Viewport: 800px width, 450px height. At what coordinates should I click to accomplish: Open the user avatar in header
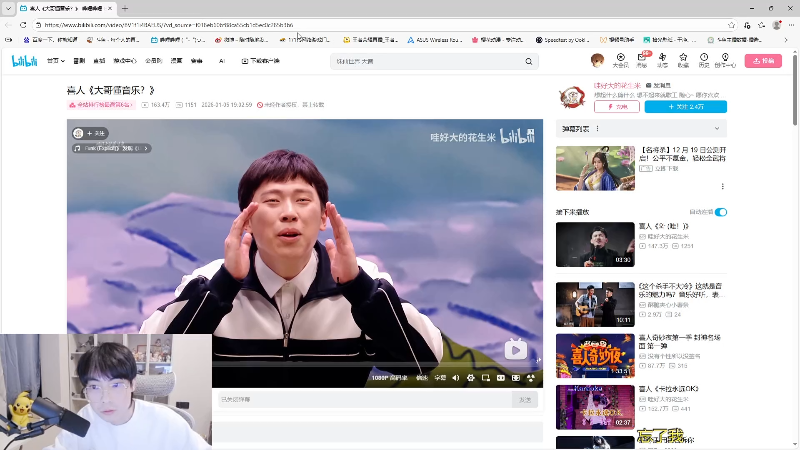click(597, 60)
